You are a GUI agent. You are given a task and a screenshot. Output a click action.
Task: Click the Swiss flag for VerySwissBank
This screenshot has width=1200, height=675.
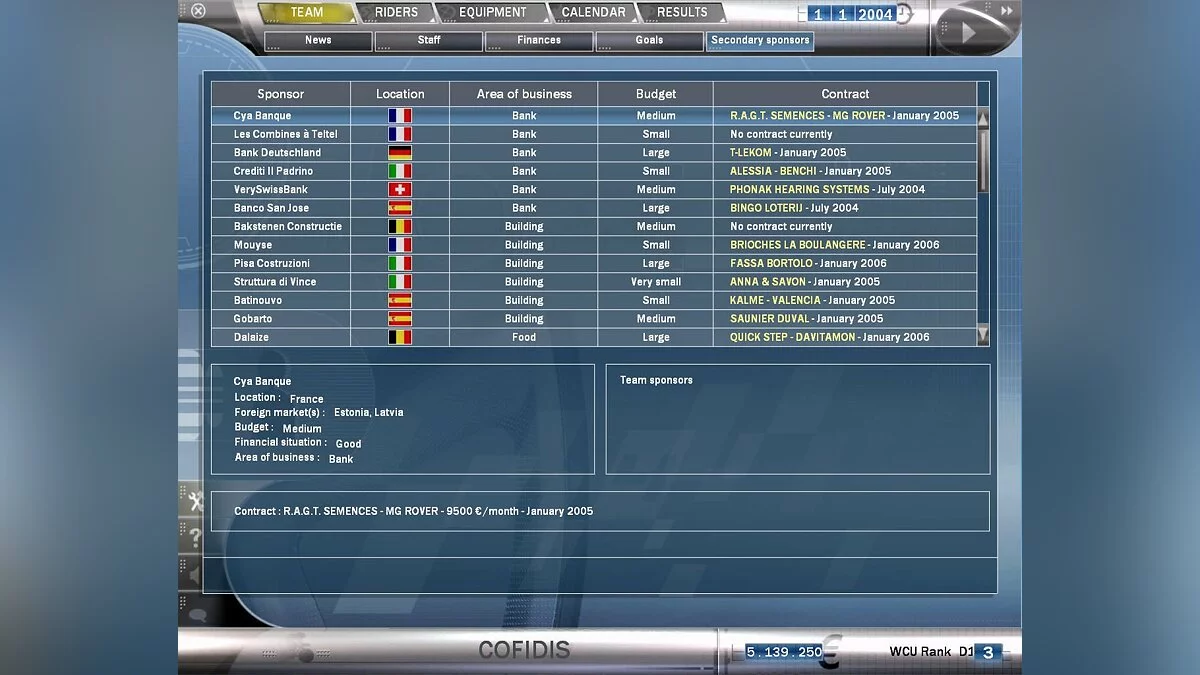click(x=400, y=190)
